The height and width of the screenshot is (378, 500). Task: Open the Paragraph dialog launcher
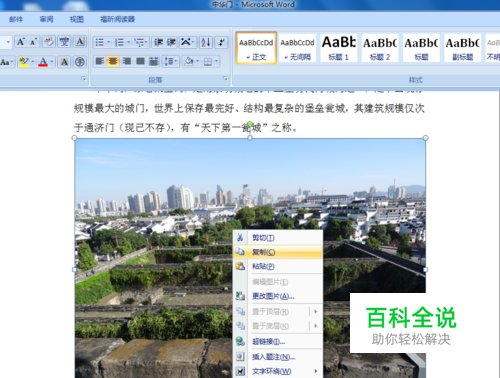[x=225, y=79]
